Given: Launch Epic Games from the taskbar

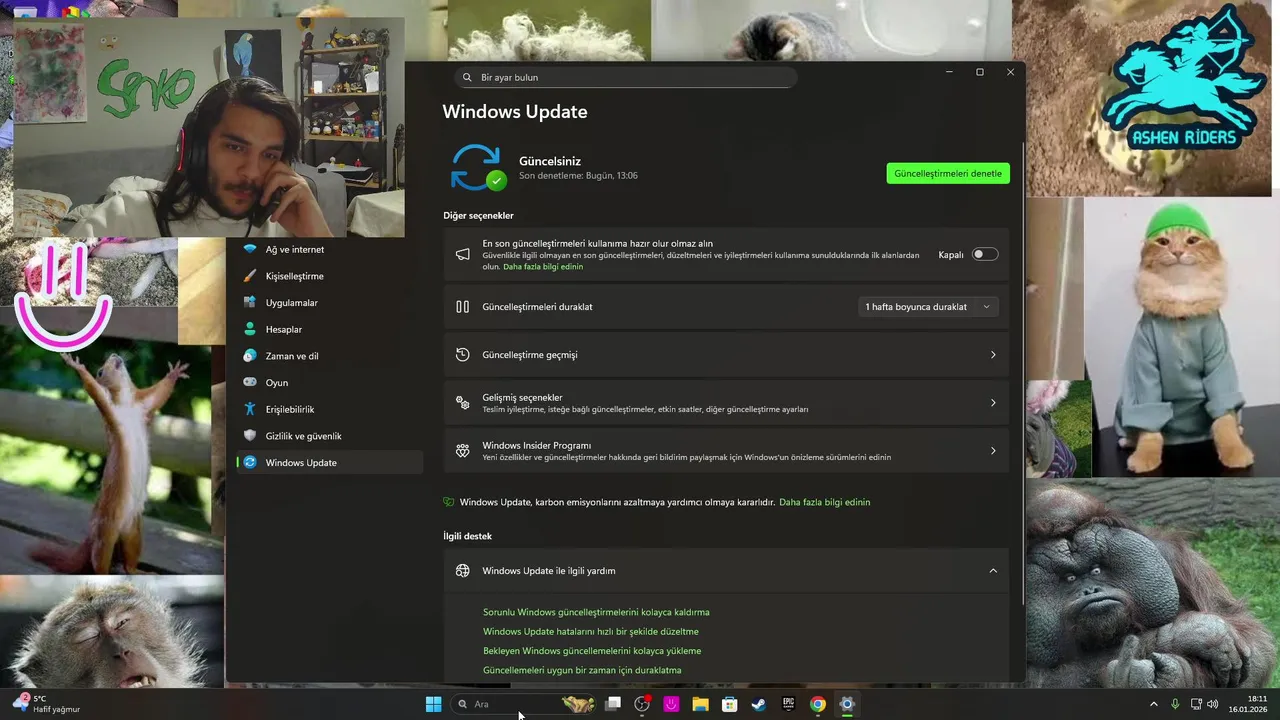Looking at the screenshot, I should pyautogui.click(x=788, y=704).
